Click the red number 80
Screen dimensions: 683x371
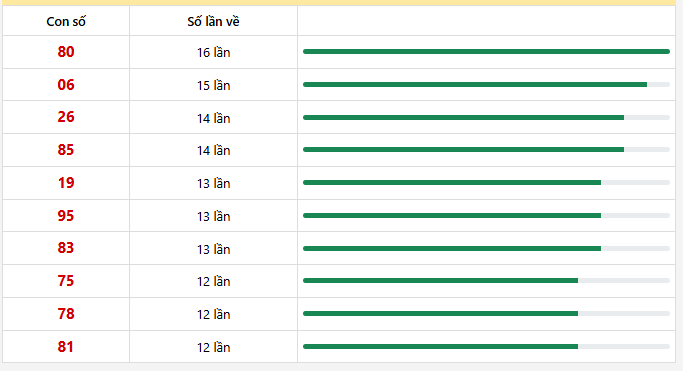pyautogui.click(x=66, y=52)
